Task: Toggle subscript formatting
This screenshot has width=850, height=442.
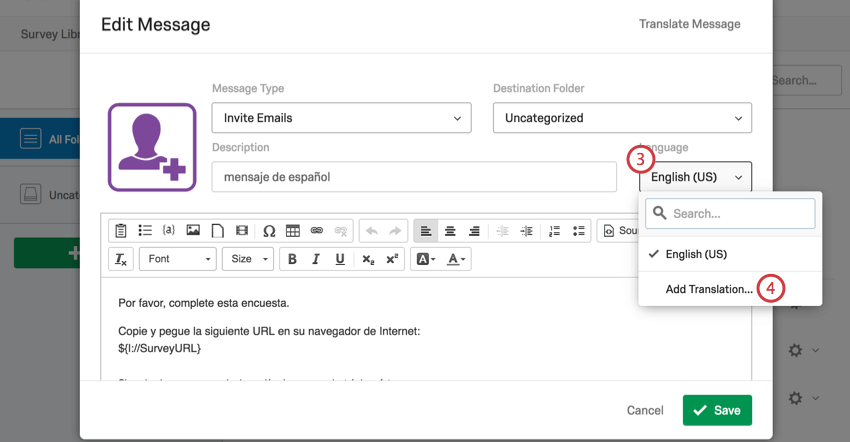Action: tap(368, 259)
